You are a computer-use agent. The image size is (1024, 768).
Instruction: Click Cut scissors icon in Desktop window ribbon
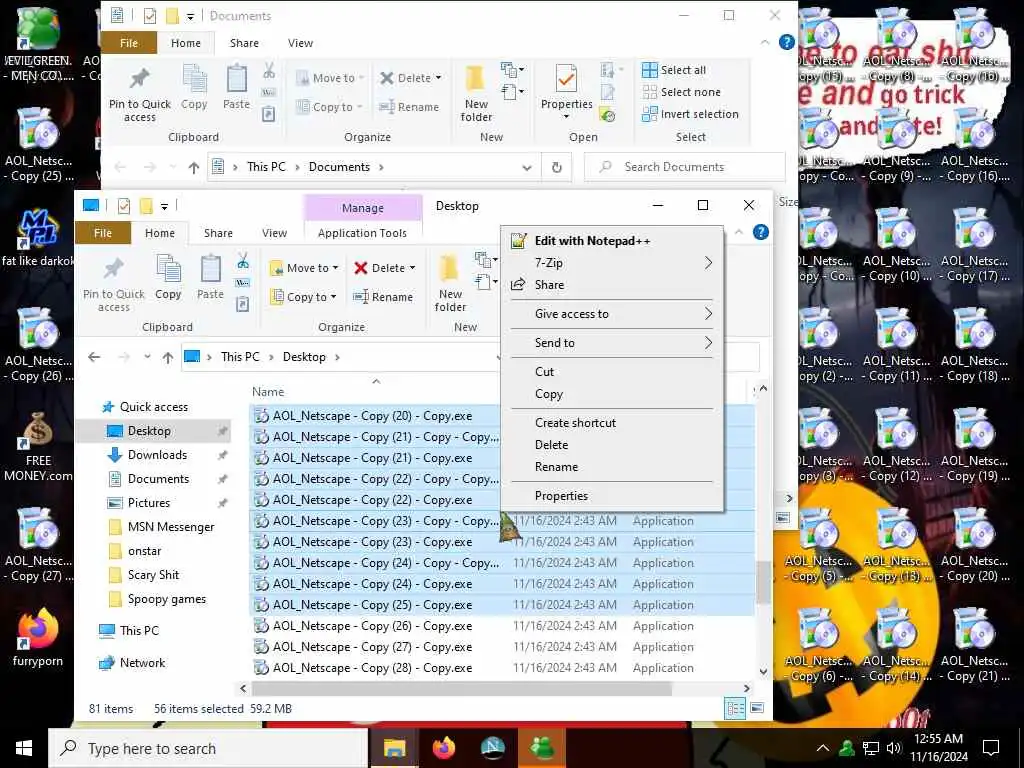(243, 261)
